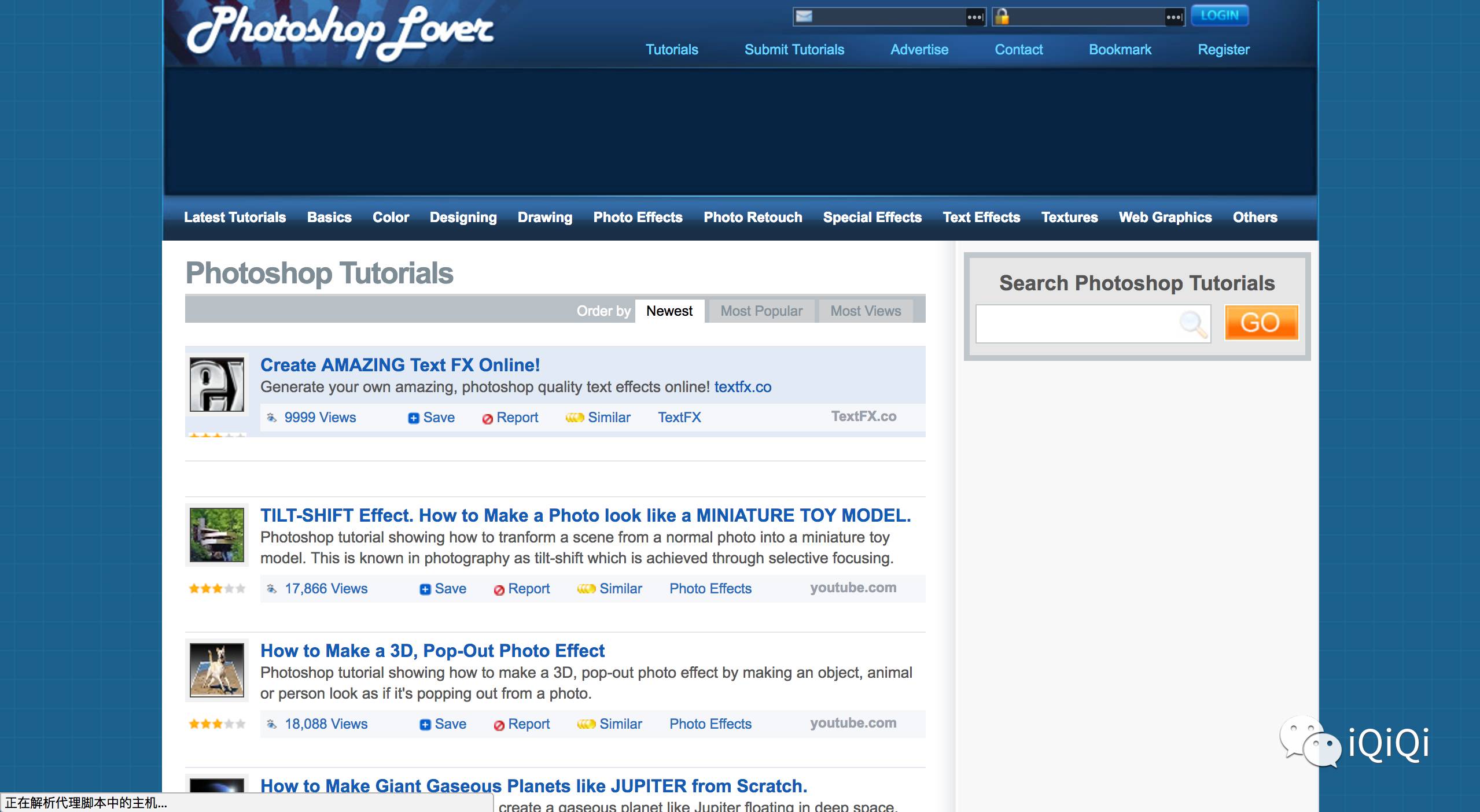The width and height of the screenshot is (1480, 812).
Task: Click youtube.com source in 3D Pop-Out row
Action: (853, 723)
